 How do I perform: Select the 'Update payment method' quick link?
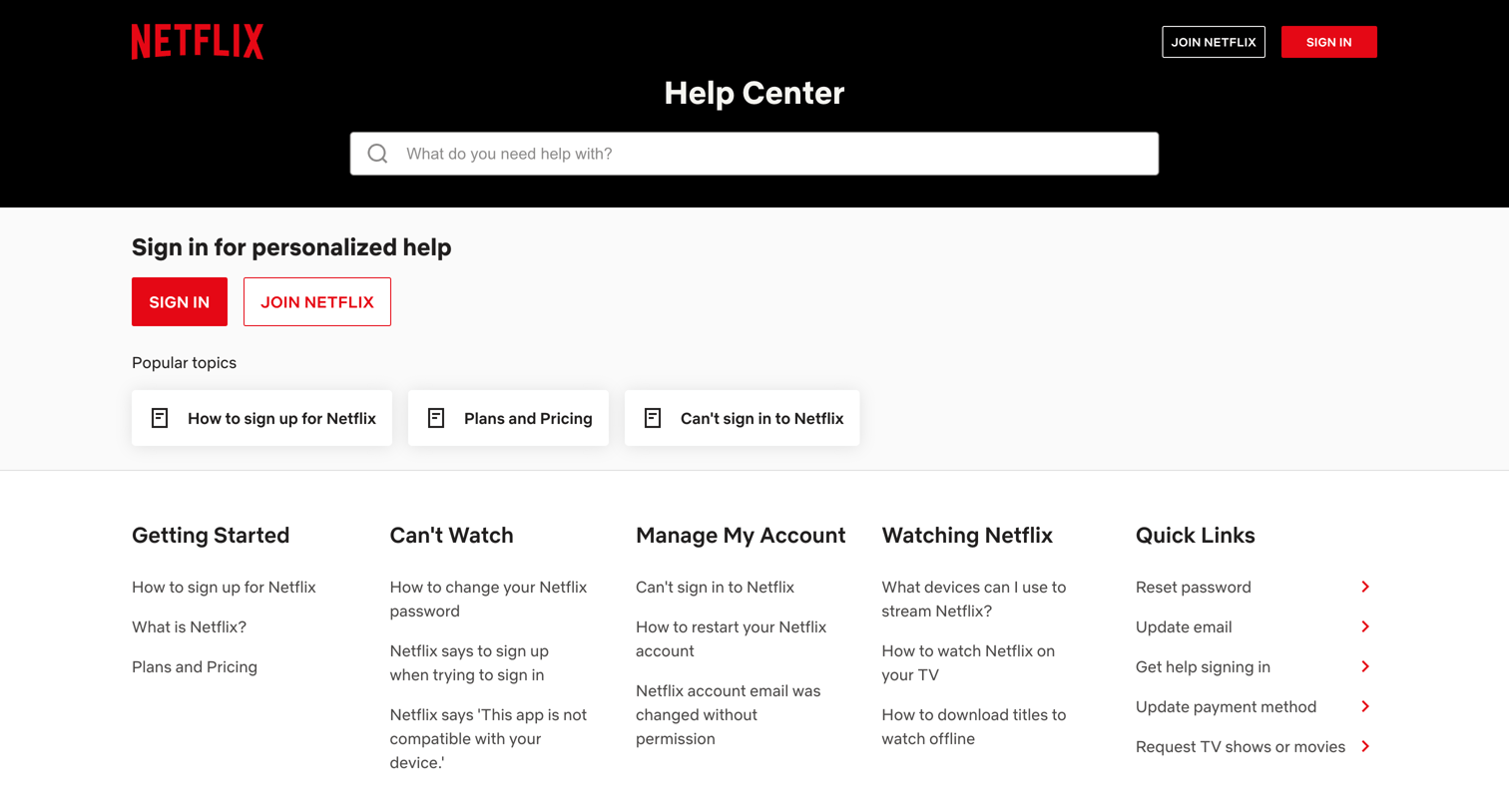[1226, 706]
